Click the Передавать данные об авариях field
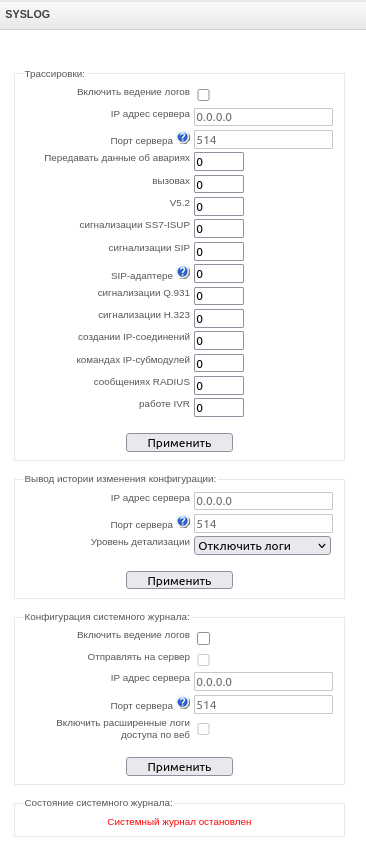This screenshot has width=366, height=842. click(x=219, y=162)
